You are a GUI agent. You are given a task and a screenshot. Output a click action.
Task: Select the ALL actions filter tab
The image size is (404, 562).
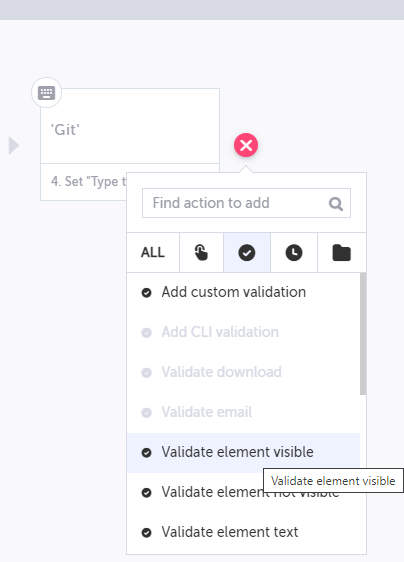(x=153, y=252)
